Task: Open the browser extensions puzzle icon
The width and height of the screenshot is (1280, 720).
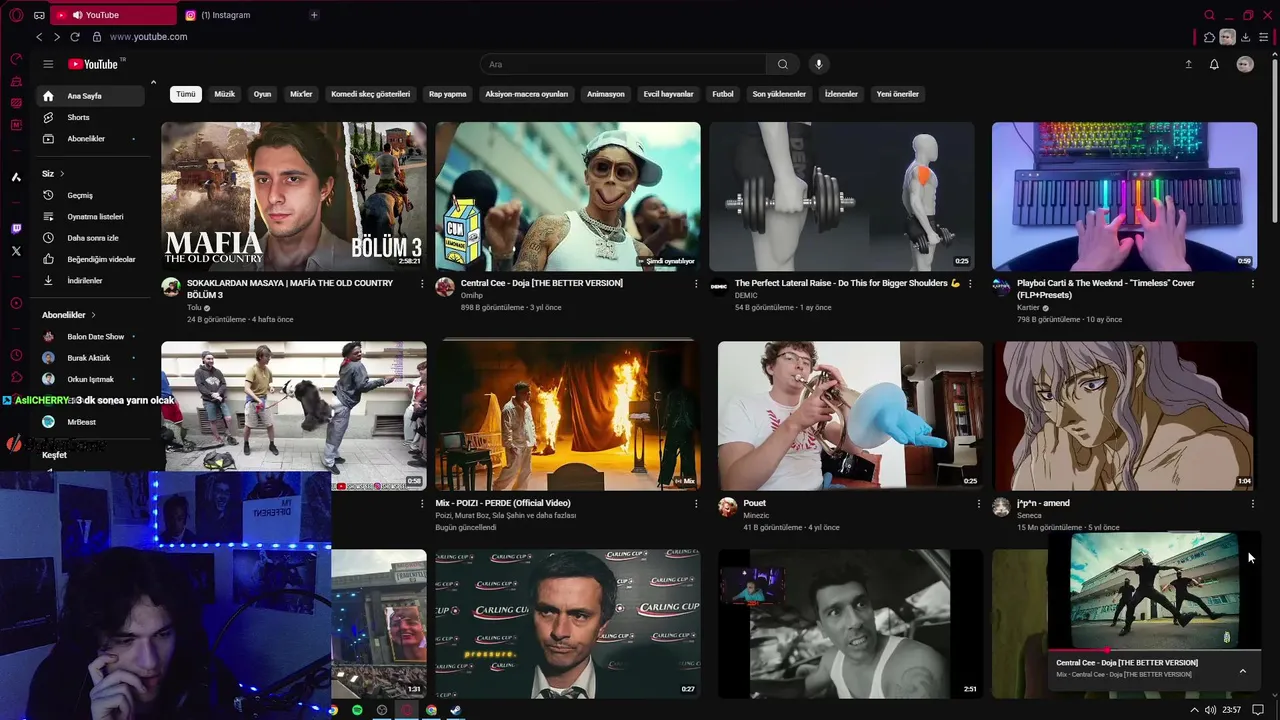Action: tap(1209, 37)
